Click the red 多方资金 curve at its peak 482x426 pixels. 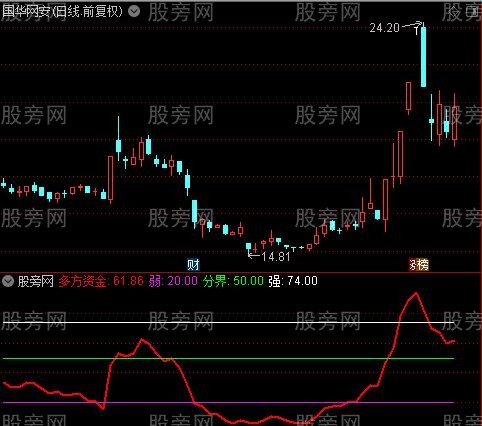(x=416, y=293)
